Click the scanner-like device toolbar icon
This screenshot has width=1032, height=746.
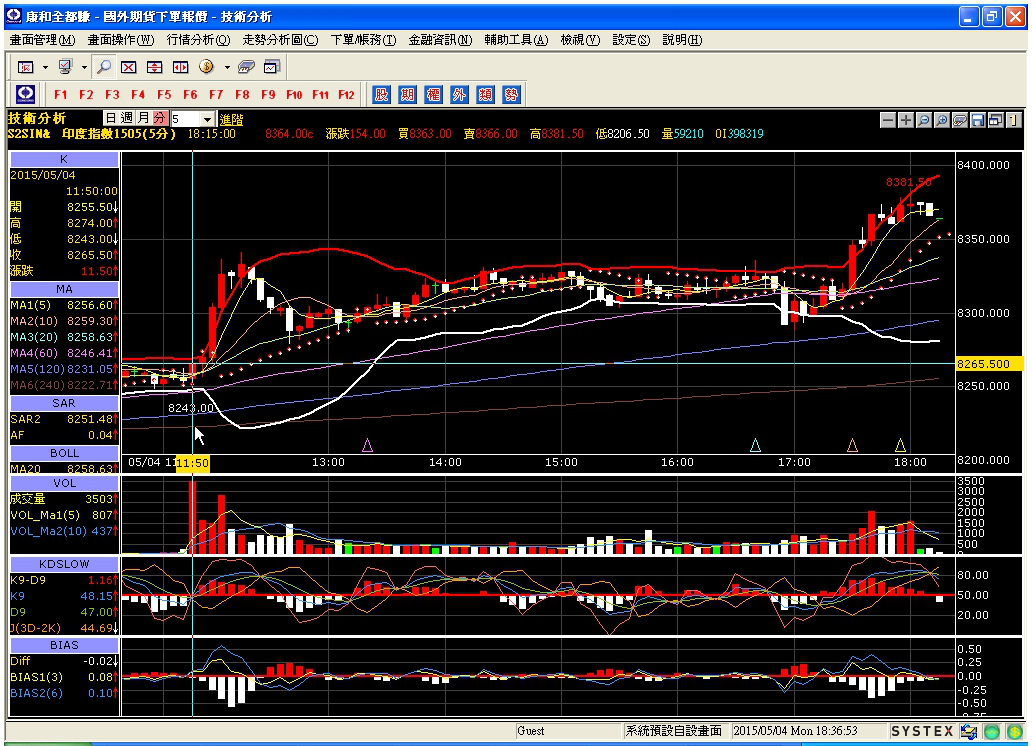tap(246, 67)
